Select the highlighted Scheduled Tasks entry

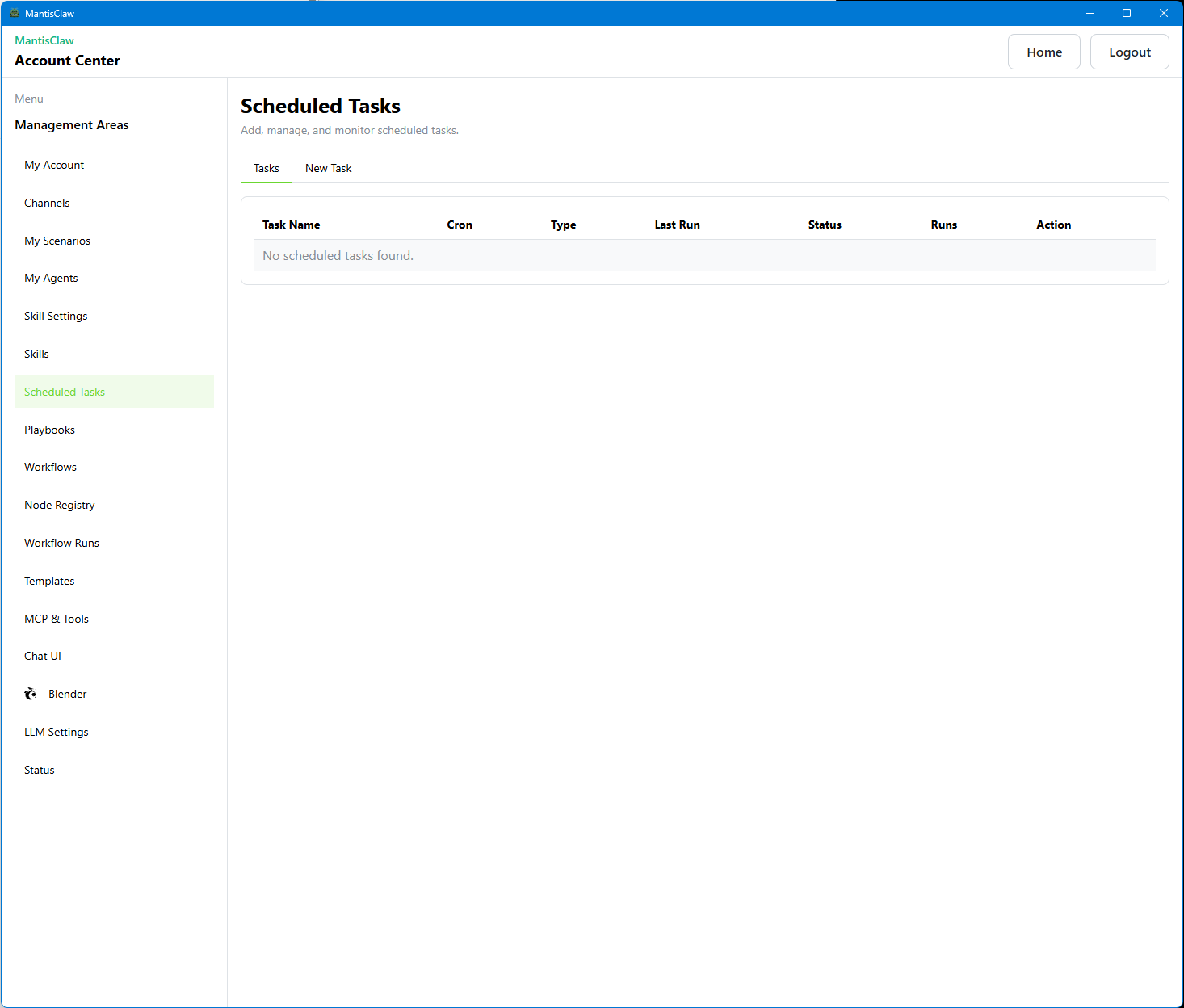coord(65,392)
